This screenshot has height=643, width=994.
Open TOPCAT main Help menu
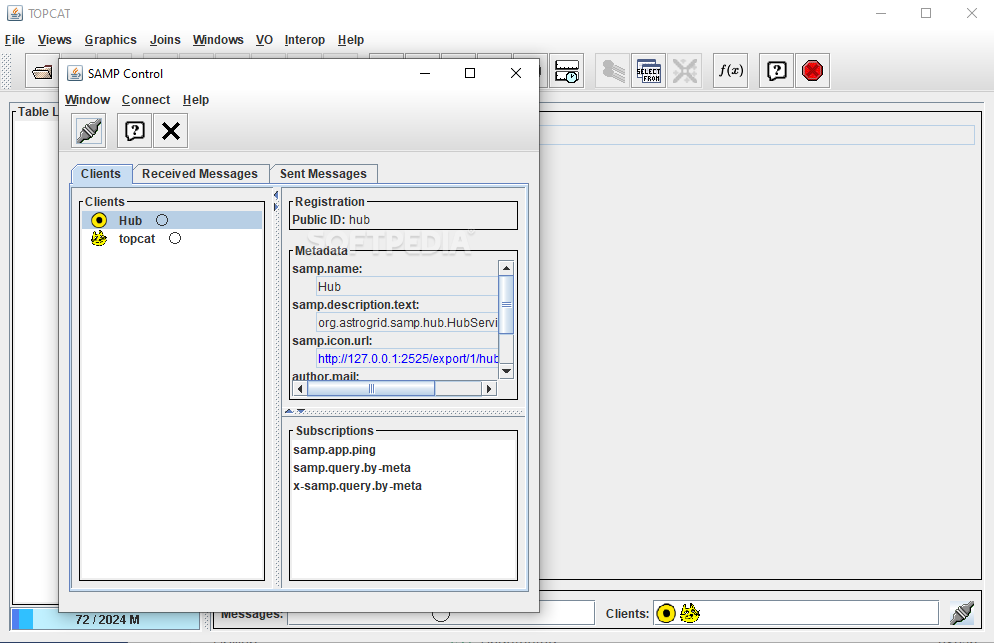(x=351, y=40)
